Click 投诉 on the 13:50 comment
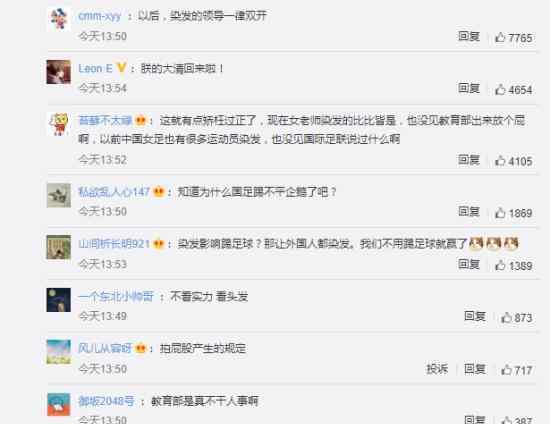550x424 pixels. click(437, 369)
